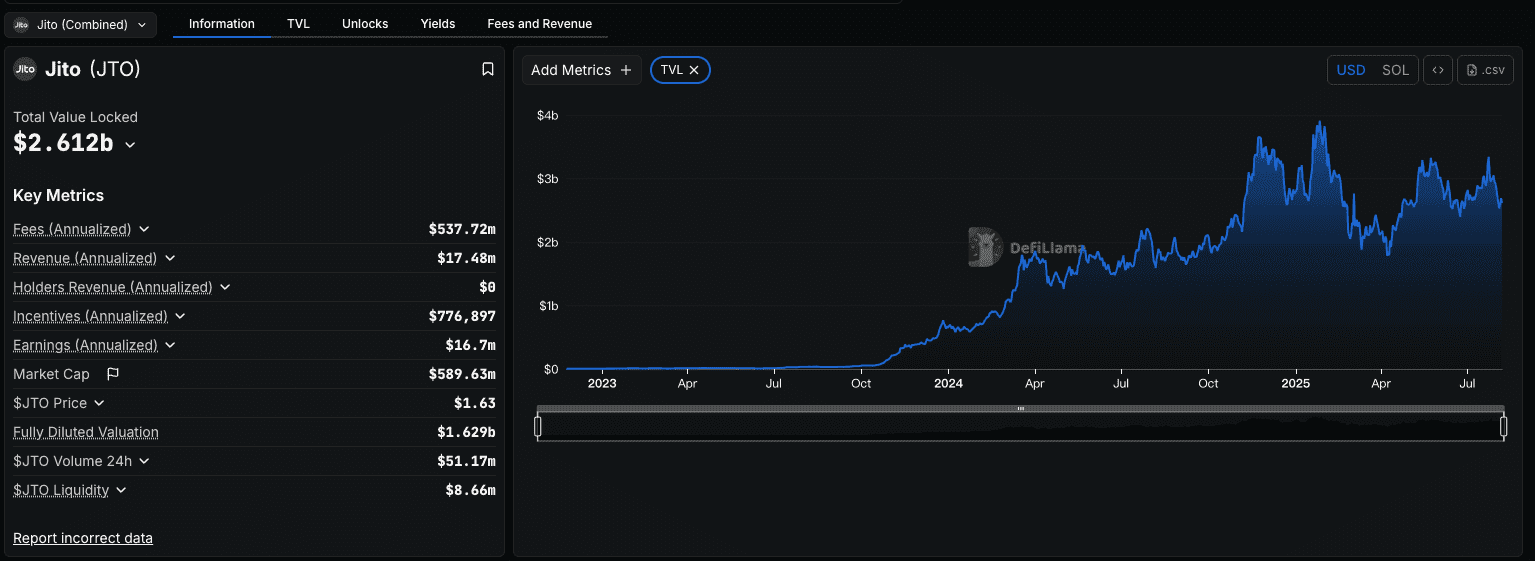Expand Revenue (Annualized) details

pyautogui.click(x=170, y=258)
